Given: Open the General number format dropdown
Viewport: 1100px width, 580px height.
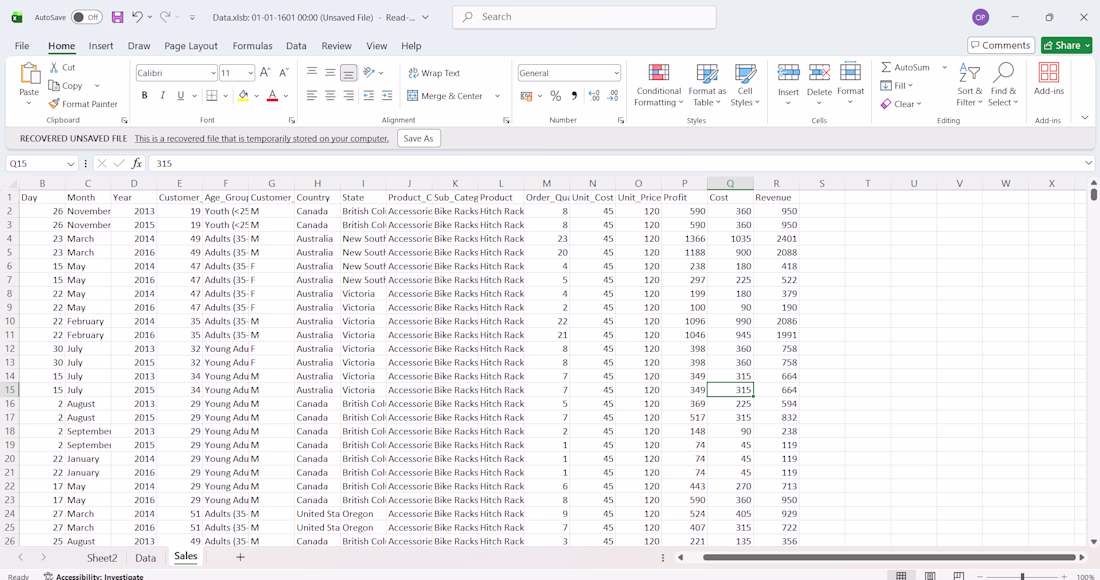Looking at the screenshot, I should point(615,73).
